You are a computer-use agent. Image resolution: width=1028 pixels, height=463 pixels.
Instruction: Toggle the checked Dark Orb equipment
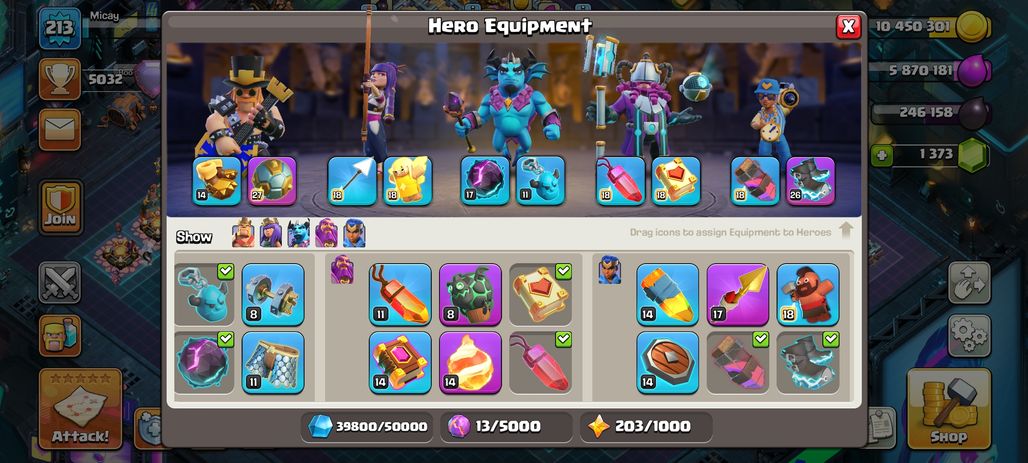tap(204, 363)
